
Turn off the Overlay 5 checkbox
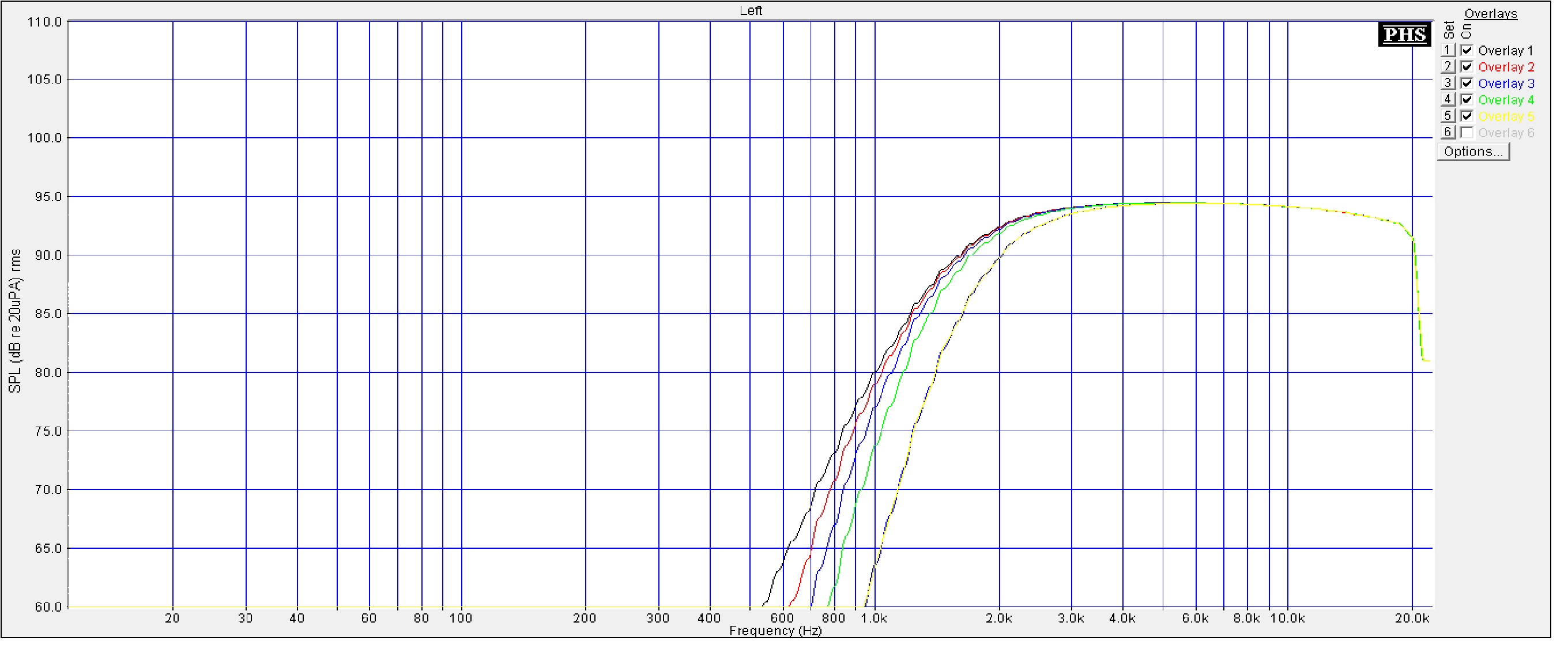[1467, 116]
